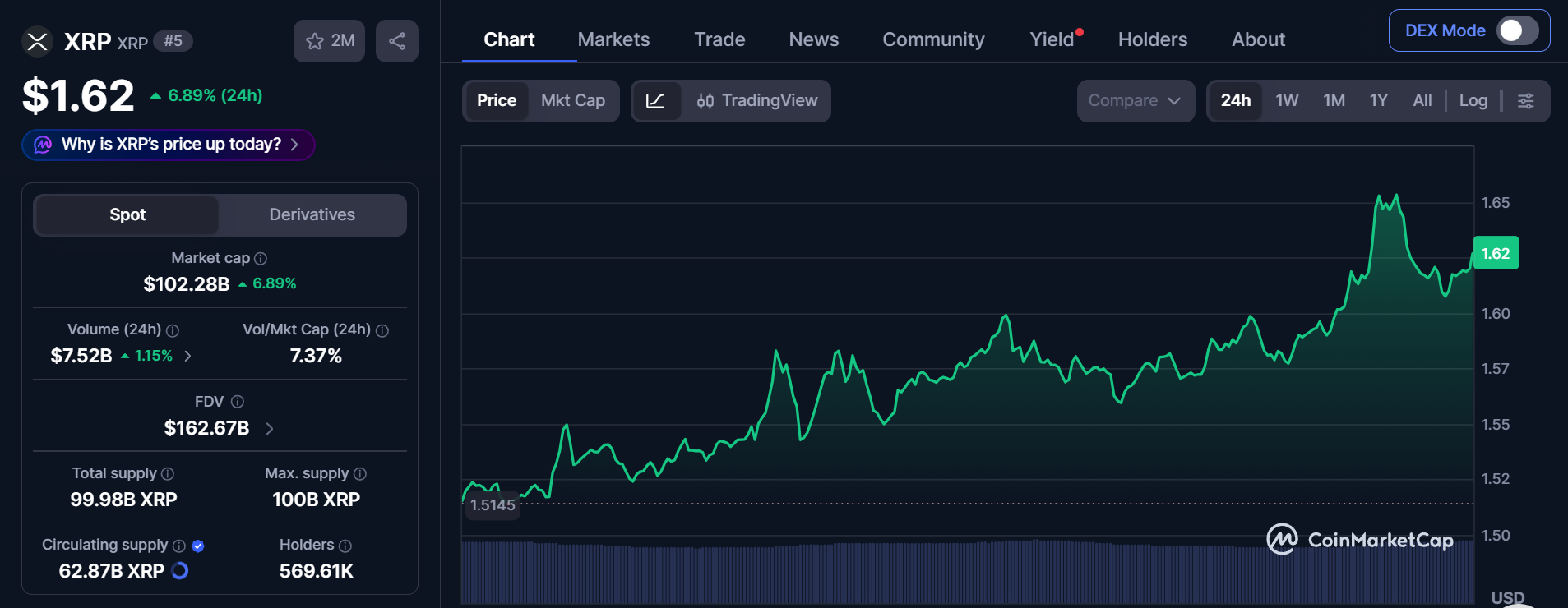Click Volume (24h) info icon
This screenshot has width=1568, height=608.
(x=173, y=330)
